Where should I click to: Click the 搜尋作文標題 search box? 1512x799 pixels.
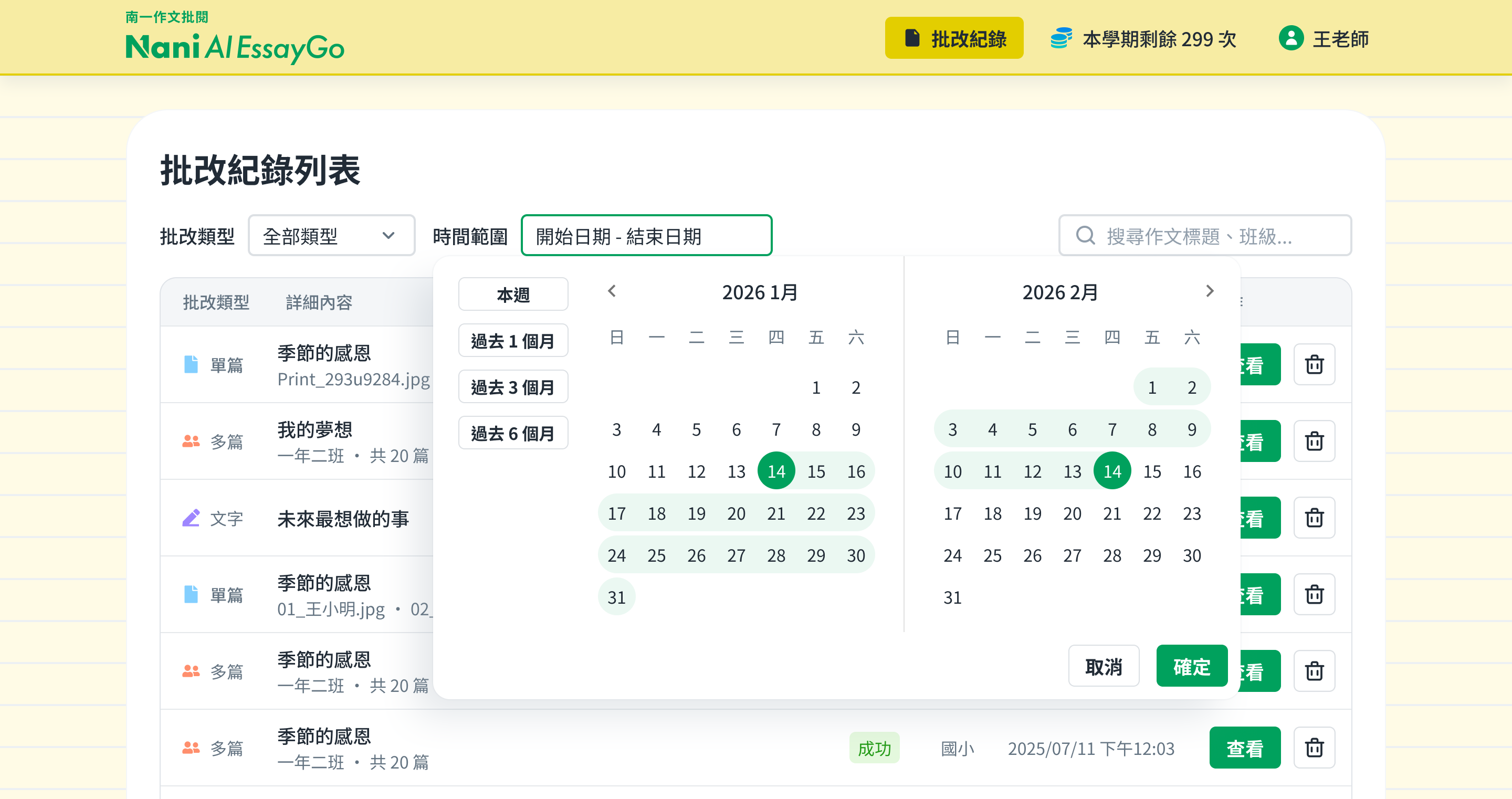(1204, 235)
